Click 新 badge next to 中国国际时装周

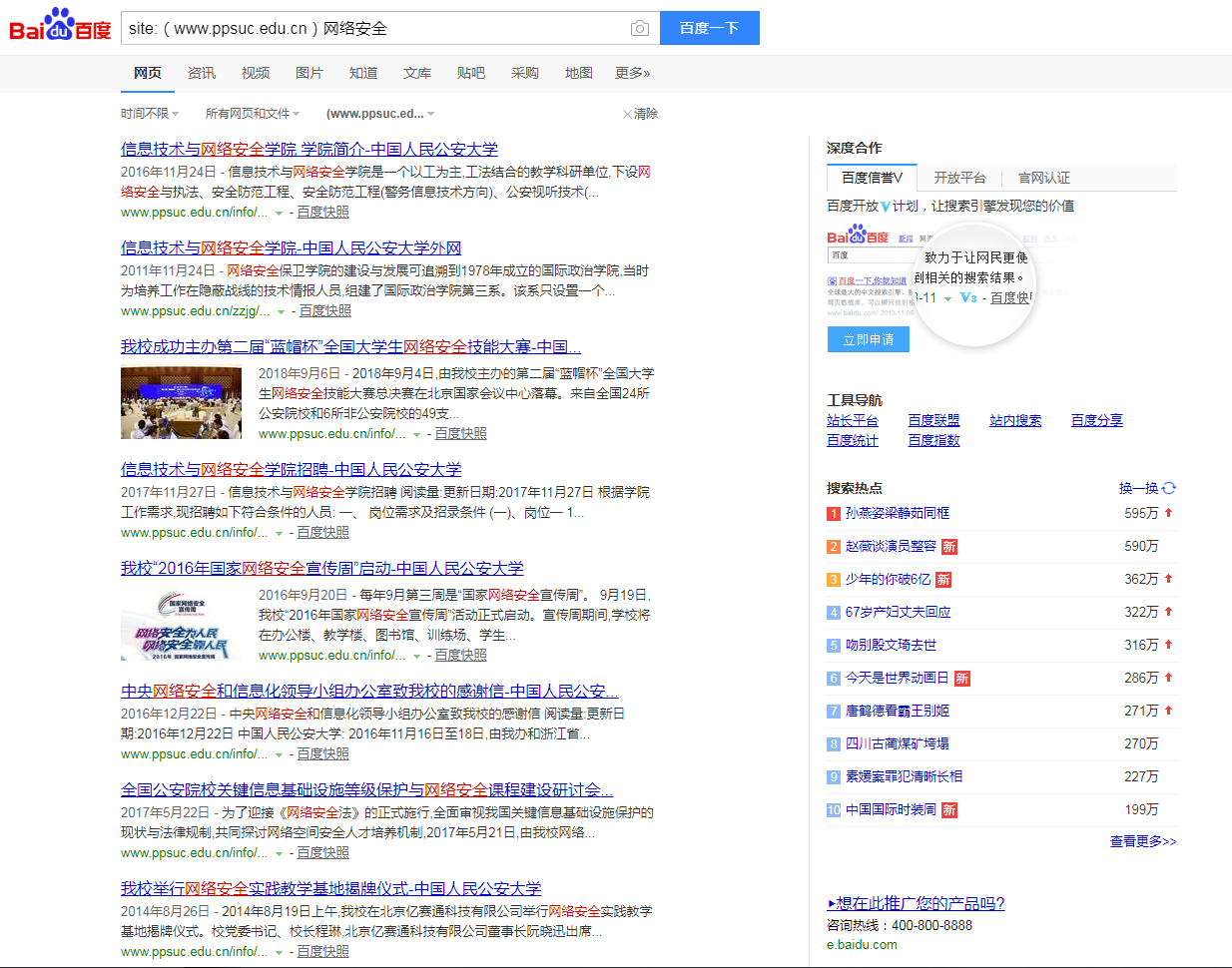point(949,810)
